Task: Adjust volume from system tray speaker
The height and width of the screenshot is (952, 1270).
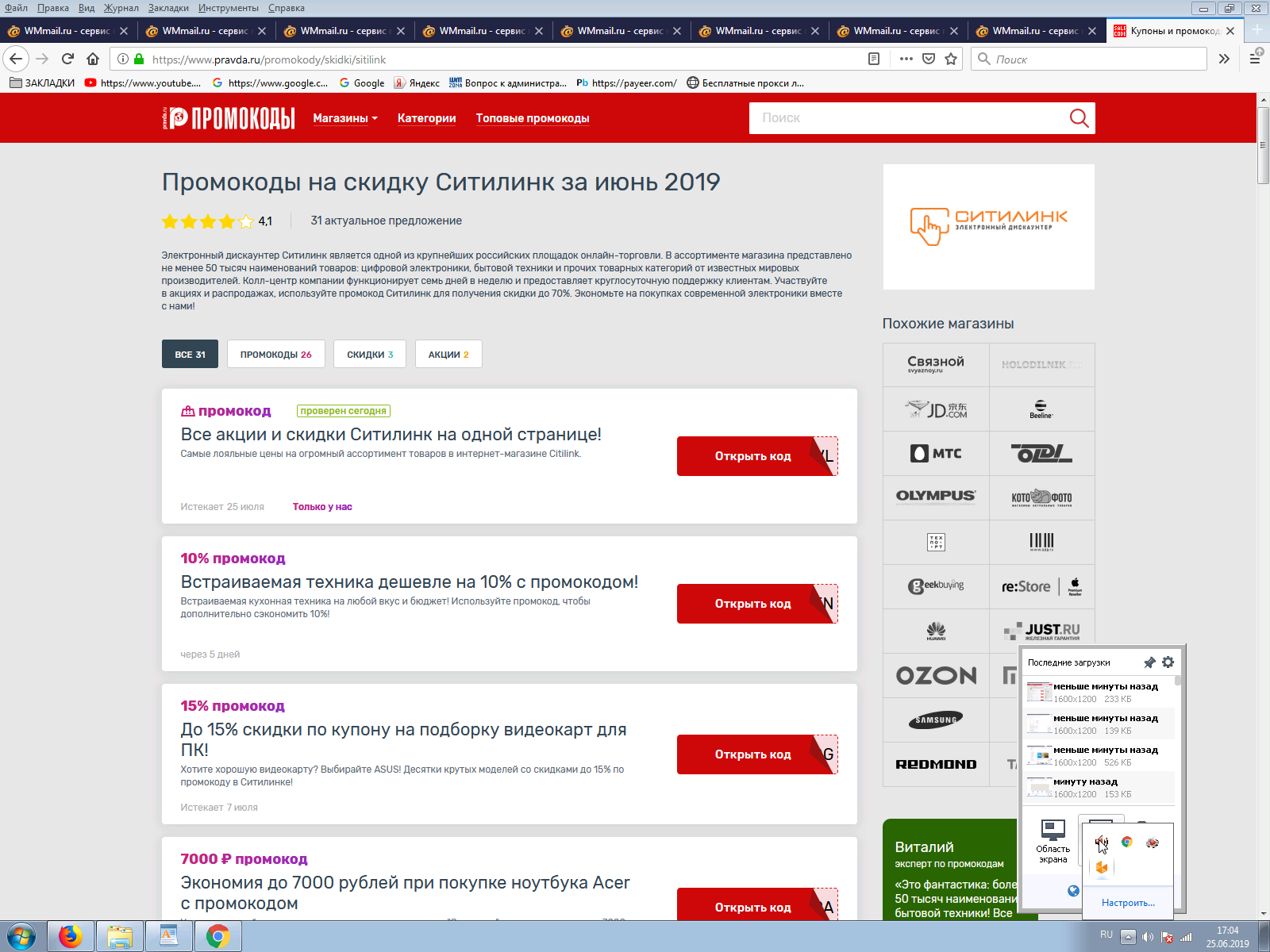Action: point(1147,937)
